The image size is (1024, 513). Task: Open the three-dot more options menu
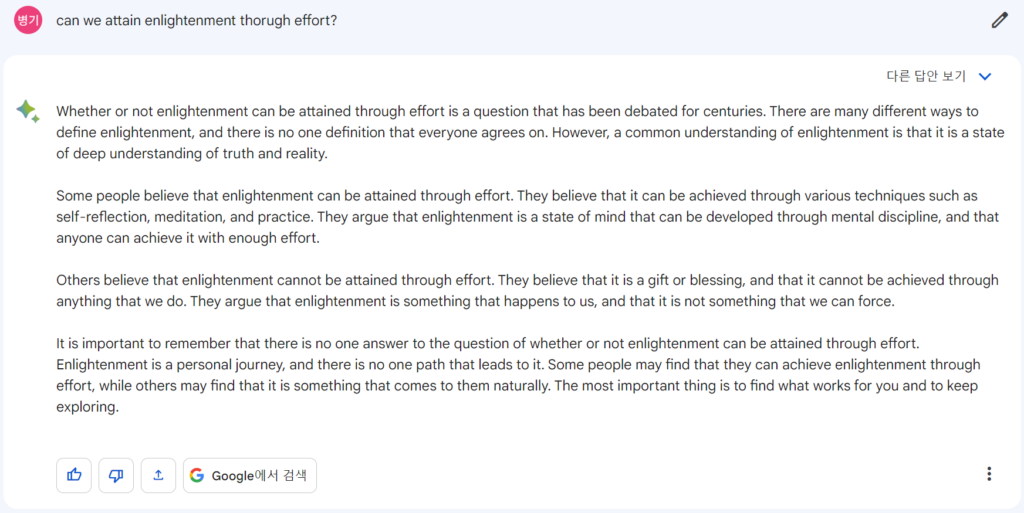(989, 474)
